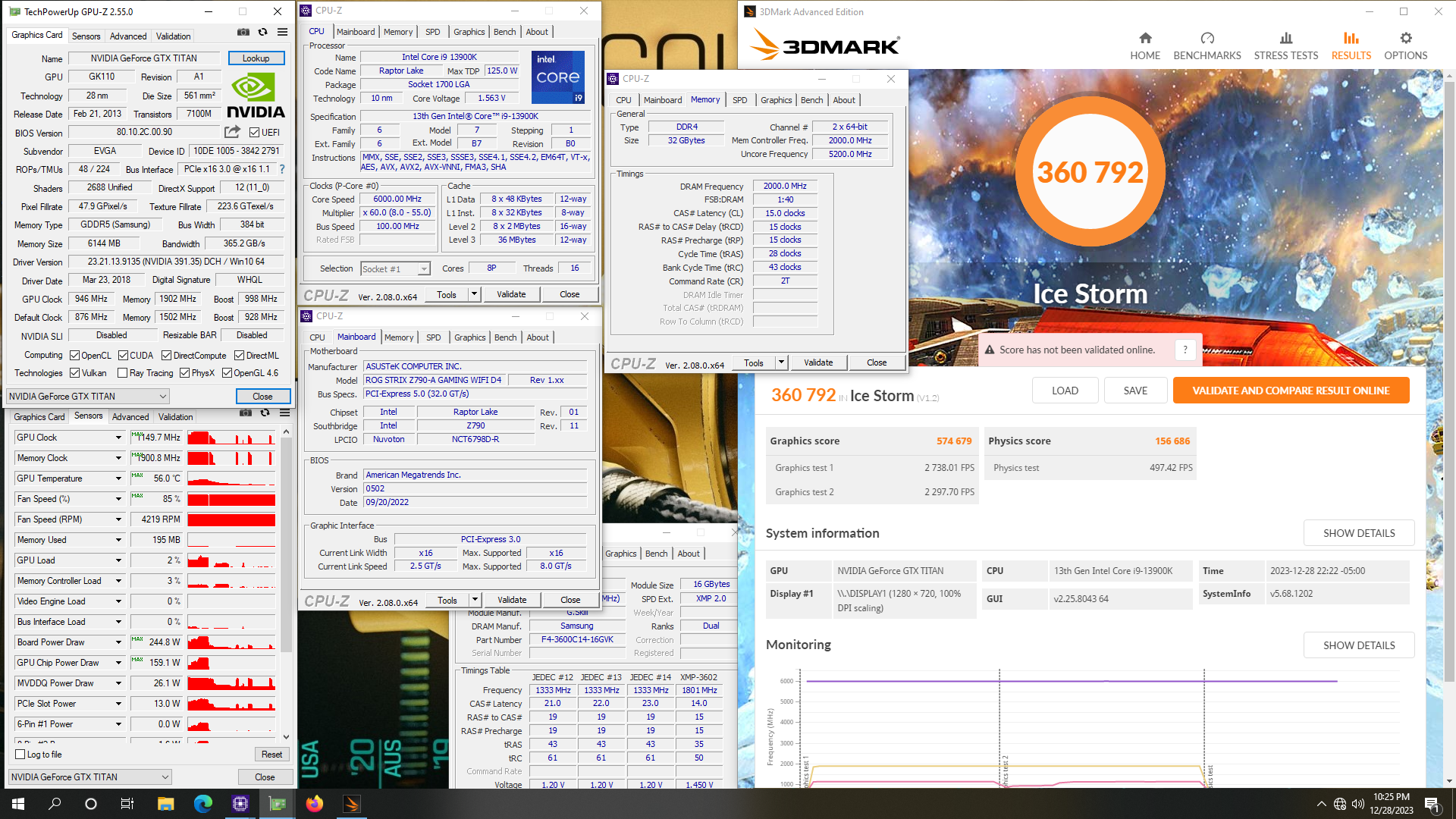Toggle the UEFI checkbox in GPU-Z

click(x=255, y=132)
